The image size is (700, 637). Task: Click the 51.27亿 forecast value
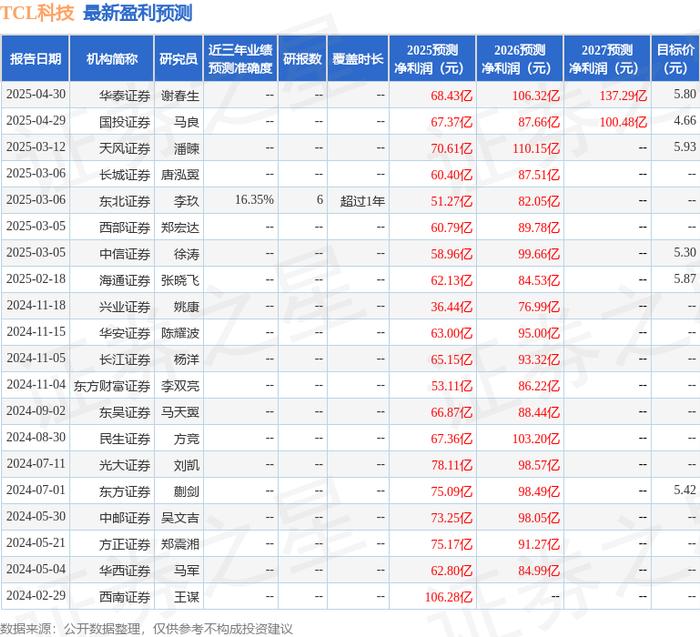451,201
